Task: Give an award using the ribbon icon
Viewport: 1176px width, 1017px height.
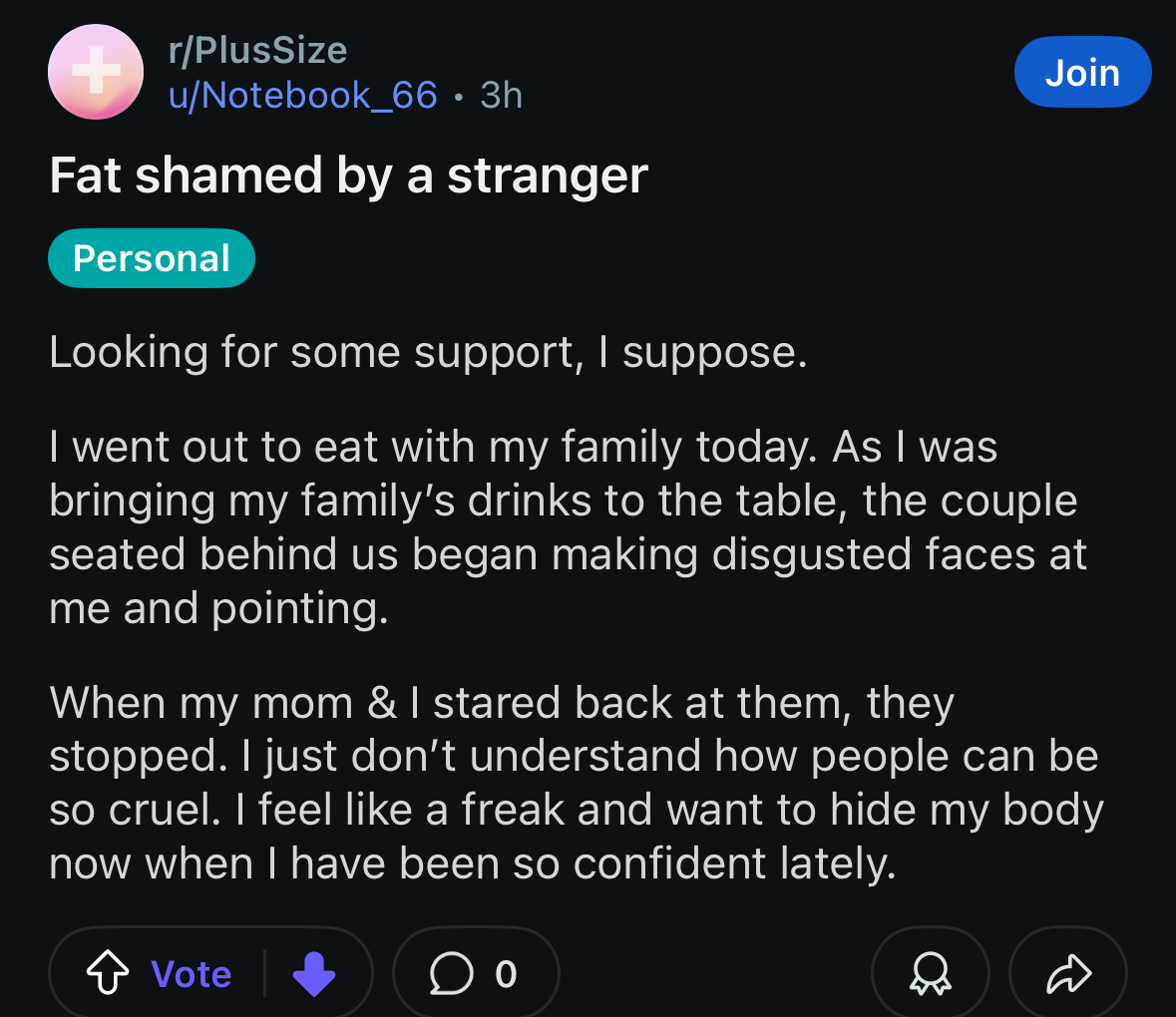Action: [x=930, y=973]
